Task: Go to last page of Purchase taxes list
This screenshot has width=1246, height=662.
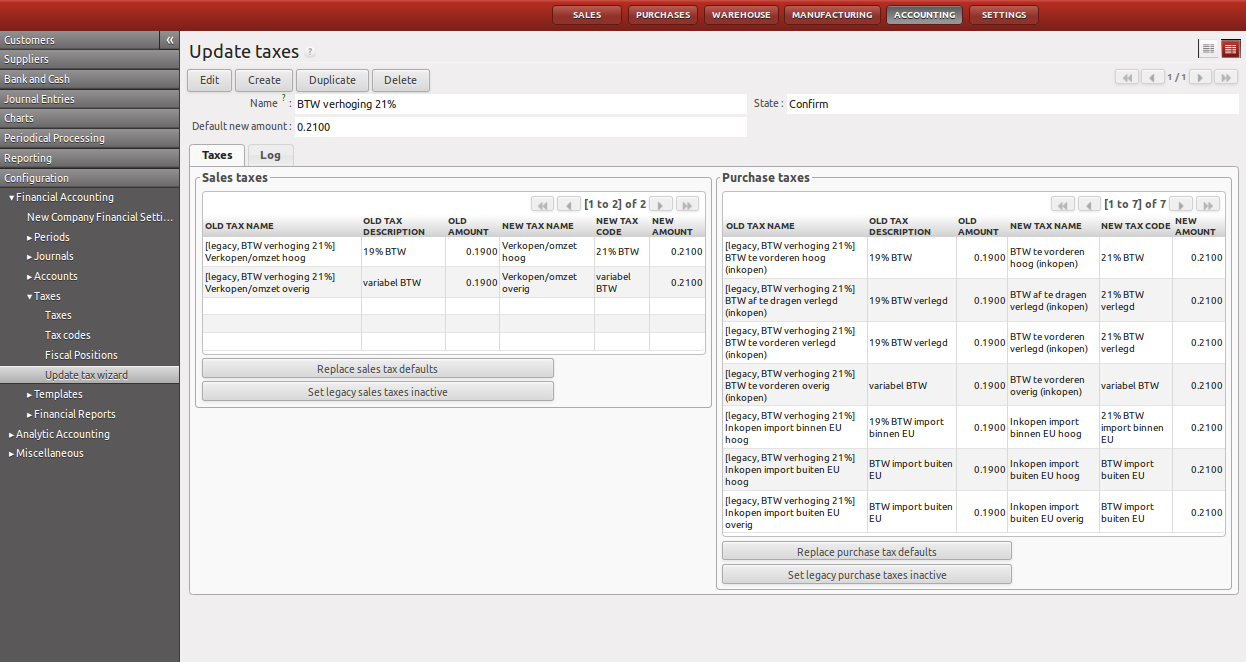Action: coord(1207,204)
